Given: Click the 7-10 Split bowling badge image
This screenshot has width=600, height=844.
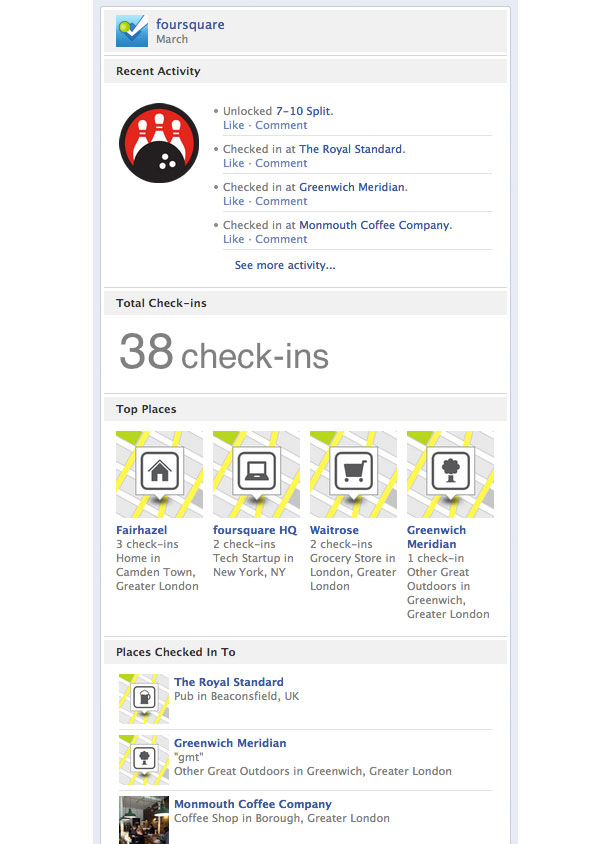Looking at the screenshot, I should [159, 143].
